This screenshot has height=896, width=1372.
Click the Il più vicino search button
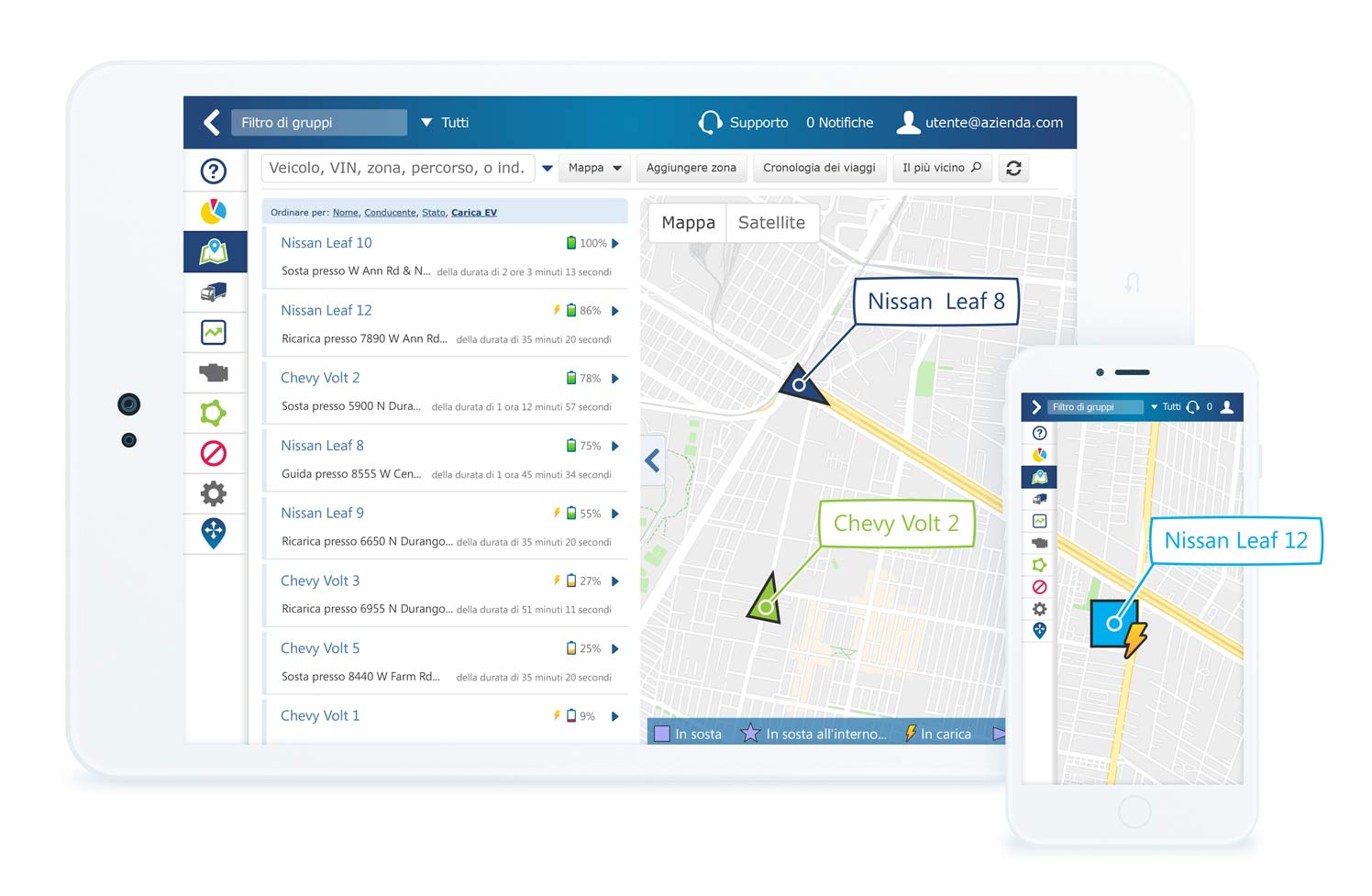coord(942,168)
